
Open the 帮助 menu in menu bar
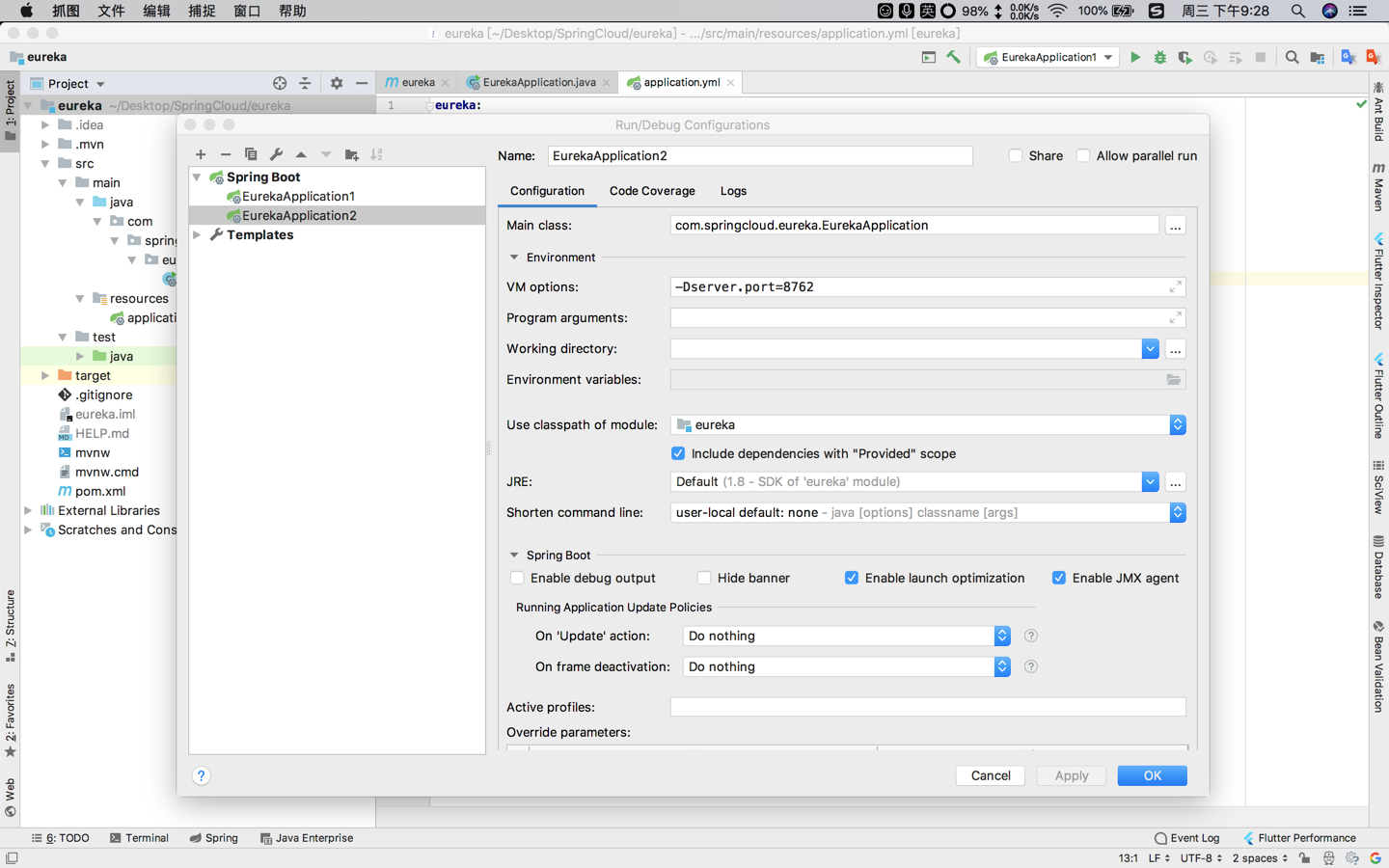[292, 11]
